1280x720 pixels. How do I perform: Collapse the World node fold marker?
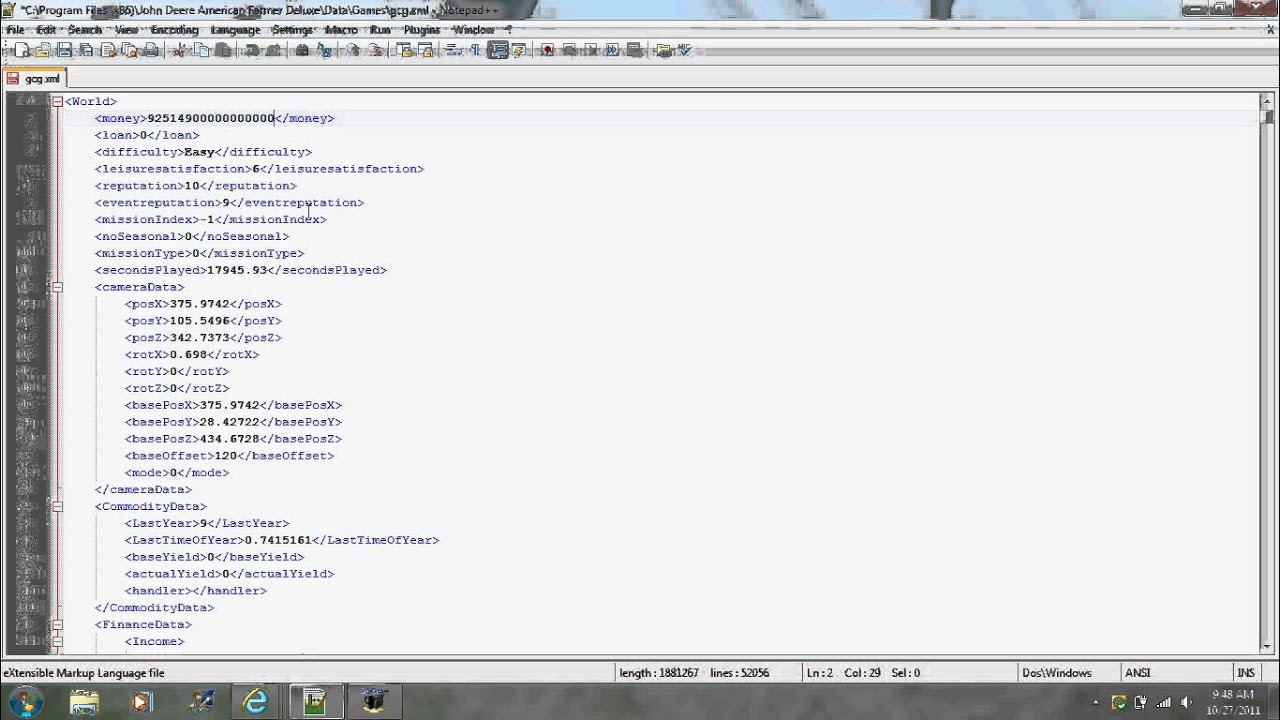57,101
